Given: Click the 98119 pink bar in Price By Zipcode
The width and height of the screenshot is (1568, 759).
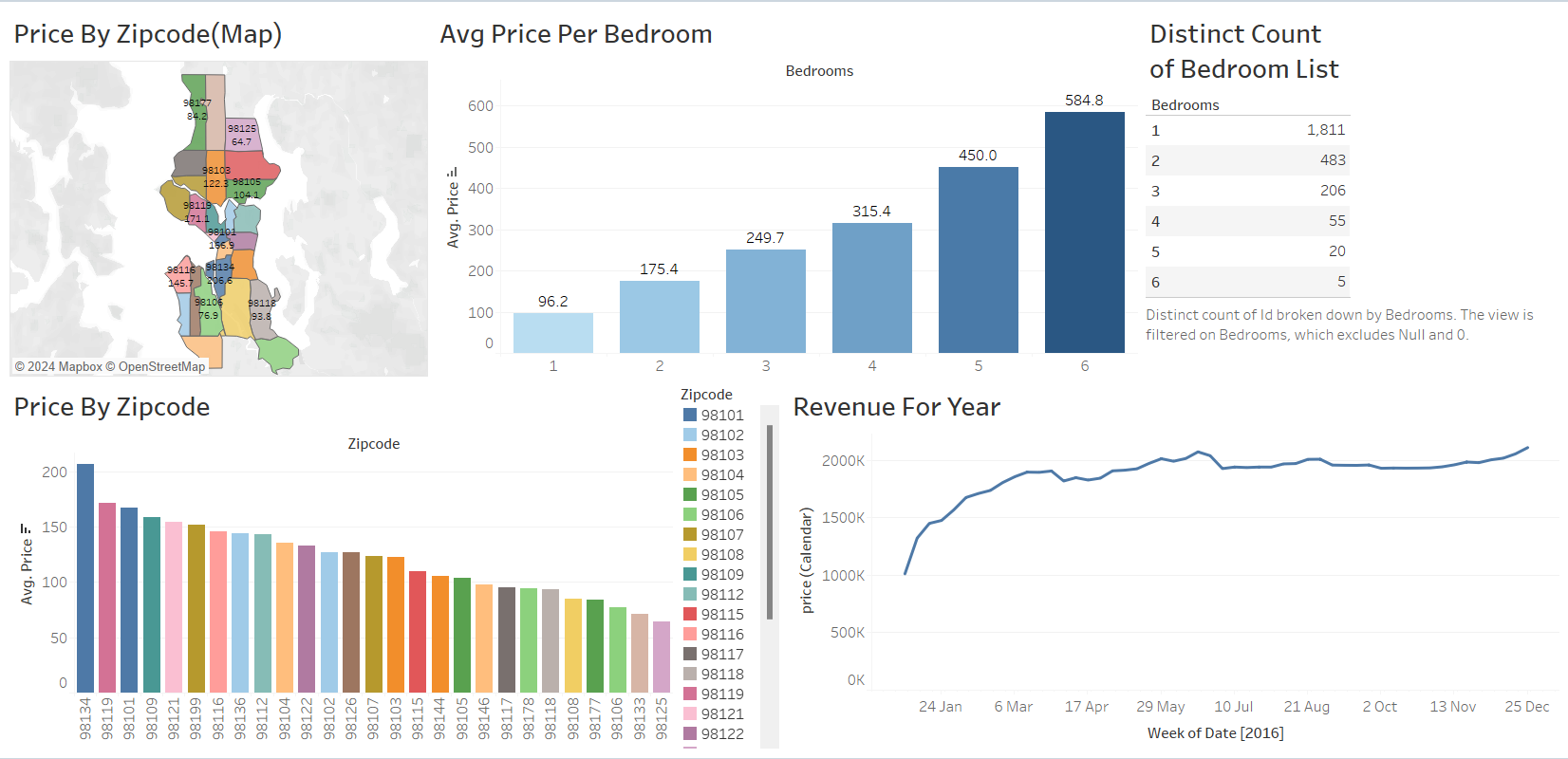Looking at the screenshot, I should 107,598.
